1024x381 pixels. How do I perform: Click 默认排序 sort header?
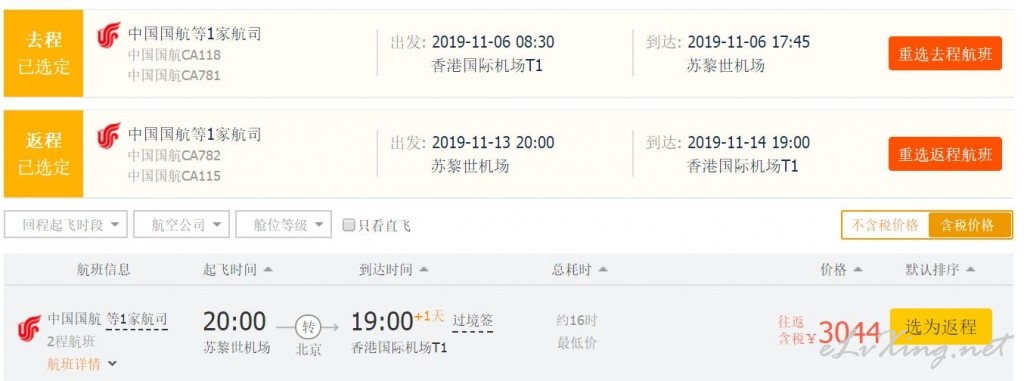coord(940,269)
